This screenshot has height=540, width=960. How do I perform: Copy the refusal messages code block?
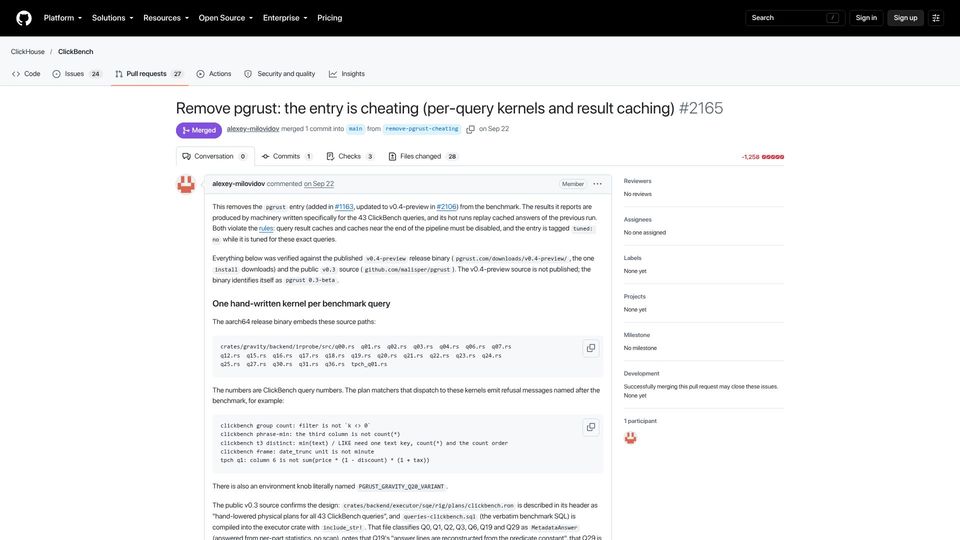coord(591,427)
